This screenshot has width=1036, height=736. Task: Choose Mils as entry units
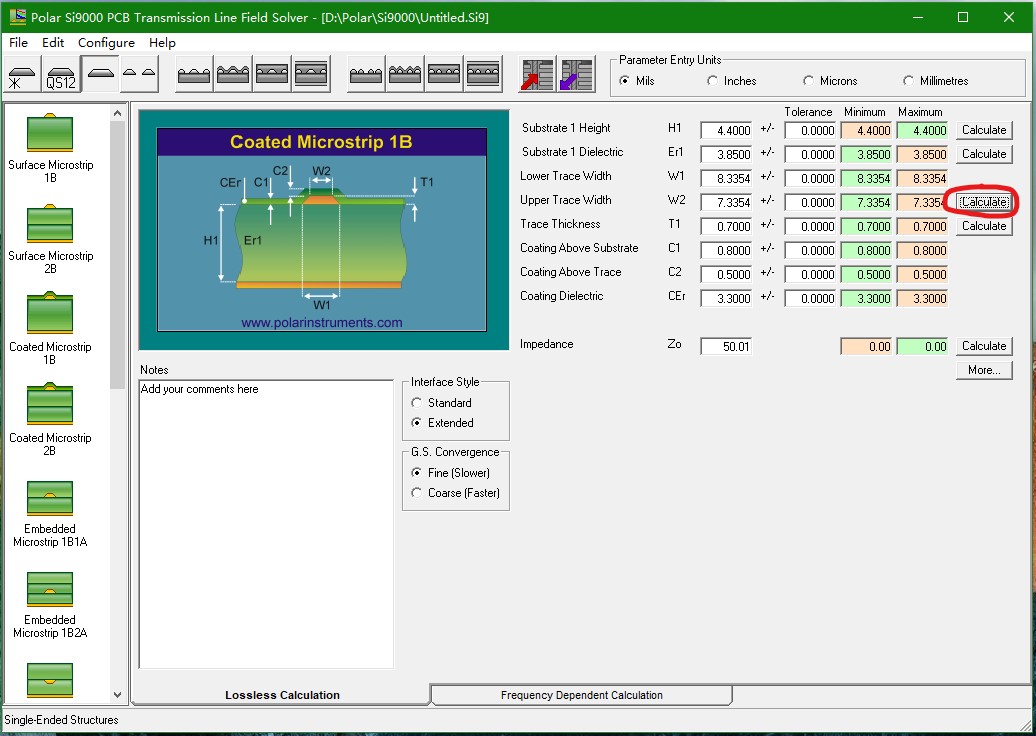coord(637,81)
